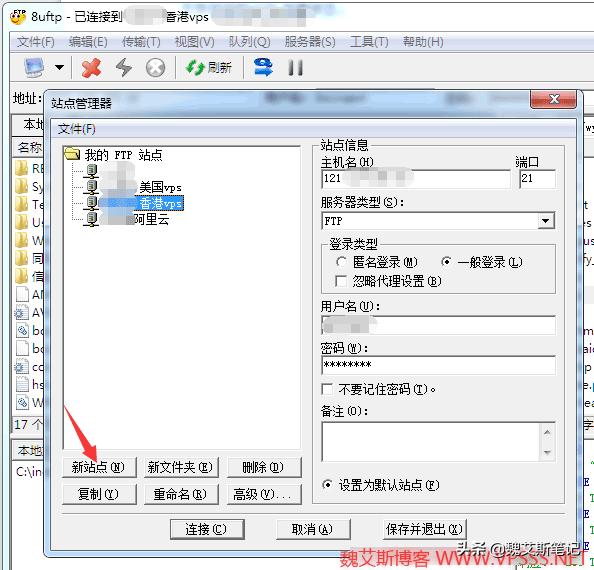Click the 备注 scrollbar down arrow

(x=547, y=452)
